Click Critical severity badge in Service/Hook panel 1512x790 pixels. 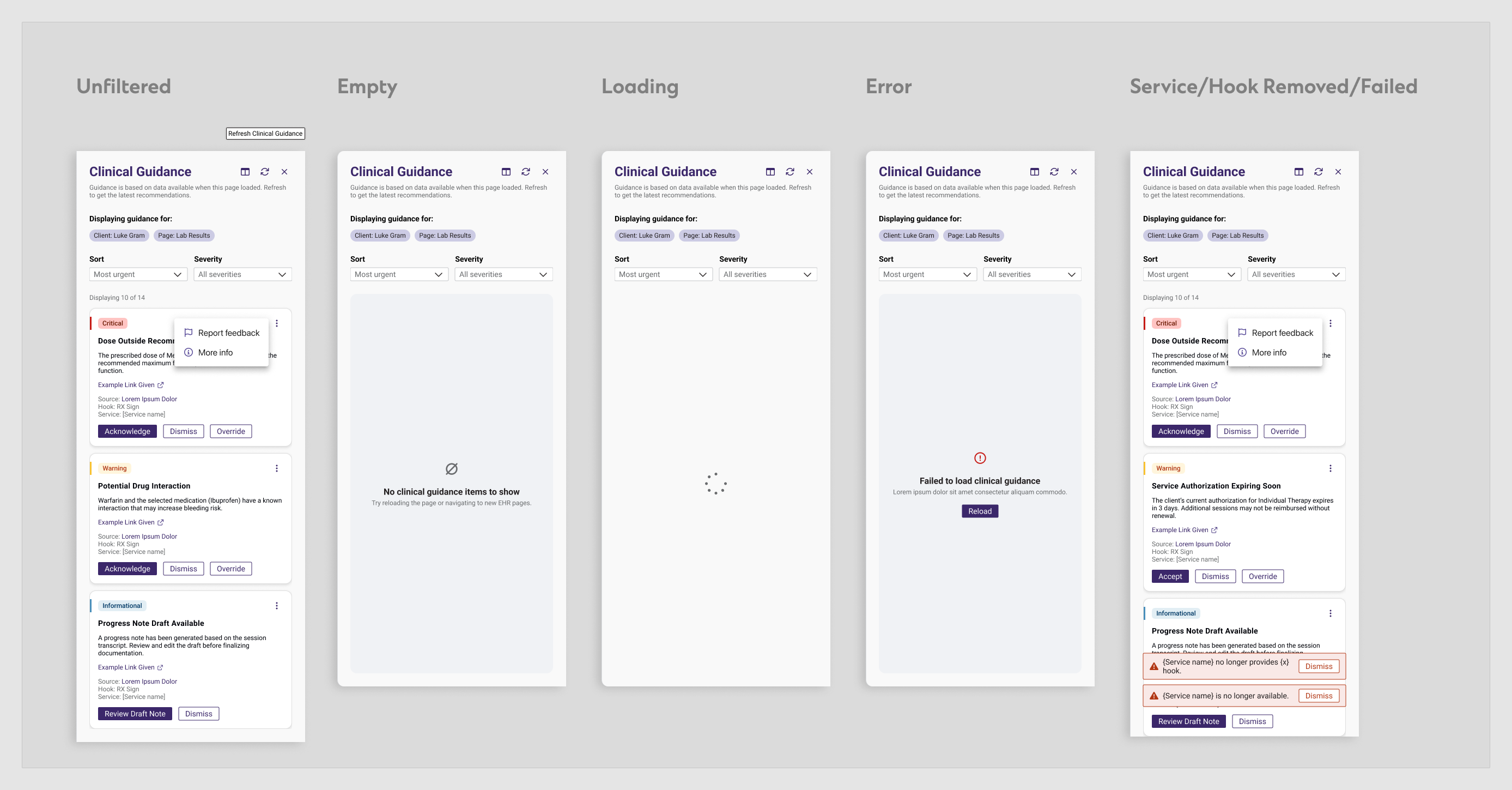tap(1165, 323)
